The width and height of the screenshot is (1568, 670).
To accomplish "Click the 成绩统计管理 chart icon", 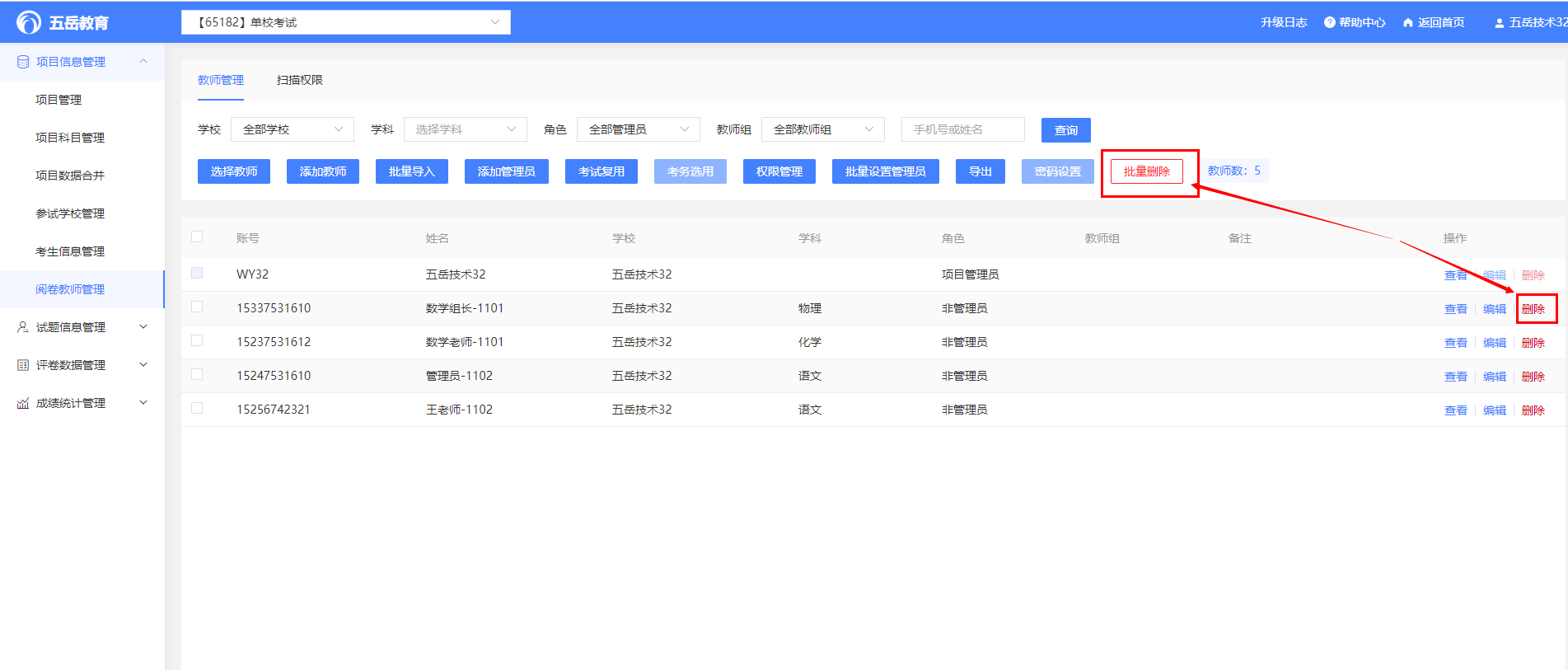I will coord(23,403).
